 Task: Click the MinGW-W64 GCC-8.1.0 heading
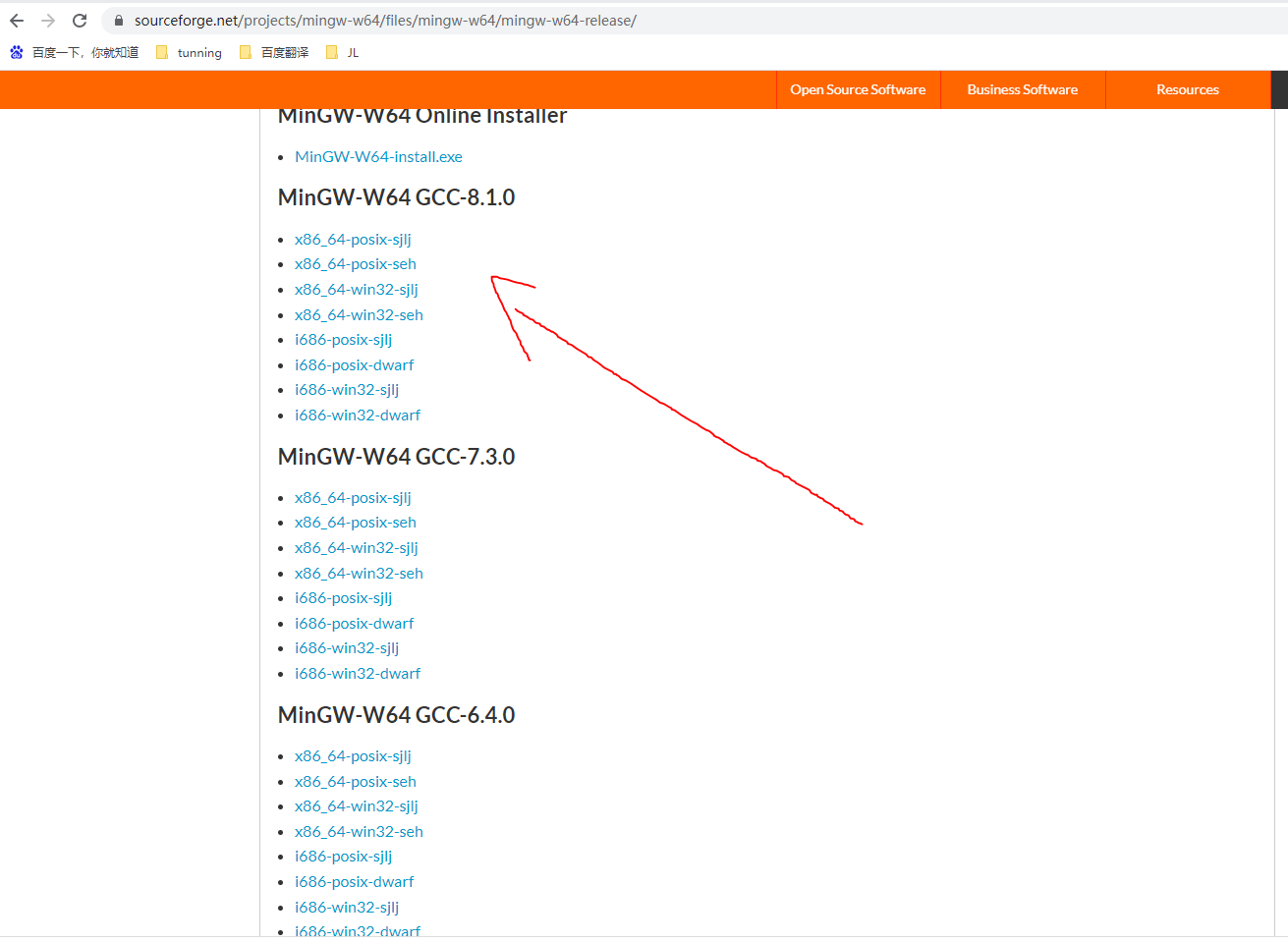(x=396, y=197)
